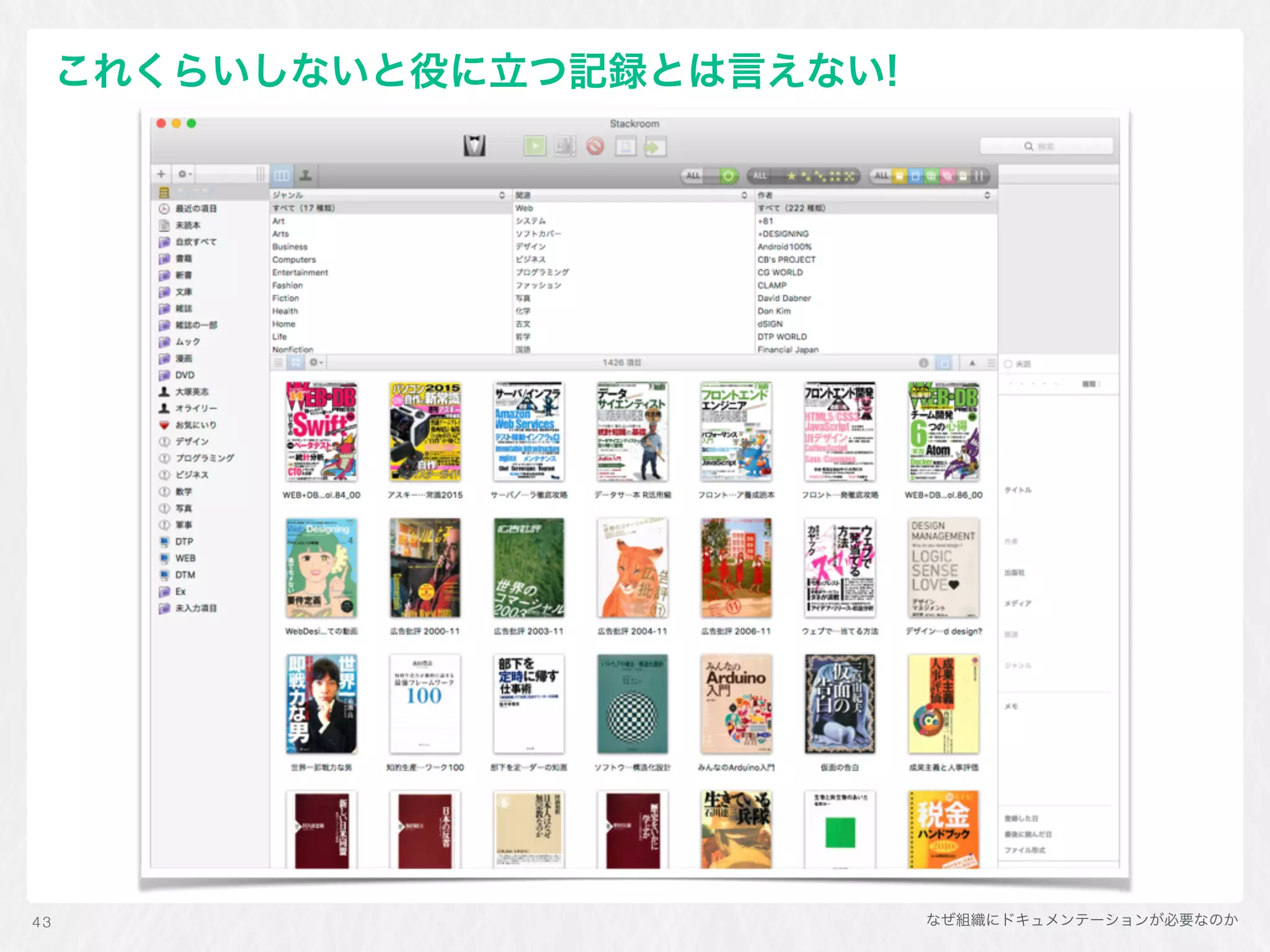Click the info icon near item count

point(923,363)
